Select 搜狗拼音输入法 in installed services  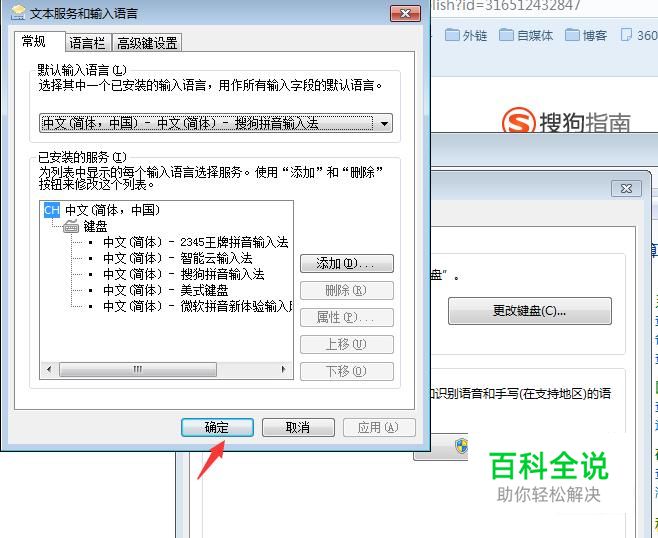pyautogui.click(x=184, y=274)
